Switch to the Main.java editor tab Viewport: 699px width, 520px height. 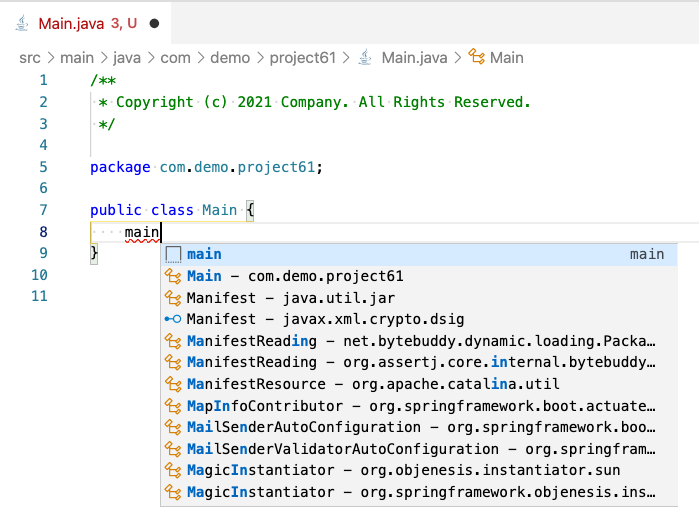(70, 22)
